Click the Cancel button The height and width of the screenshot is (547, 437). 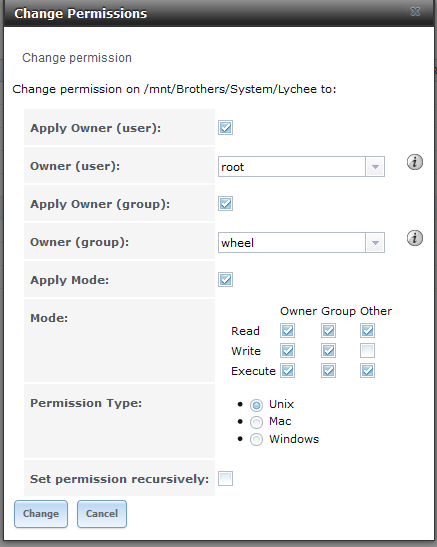pos(102,514)
